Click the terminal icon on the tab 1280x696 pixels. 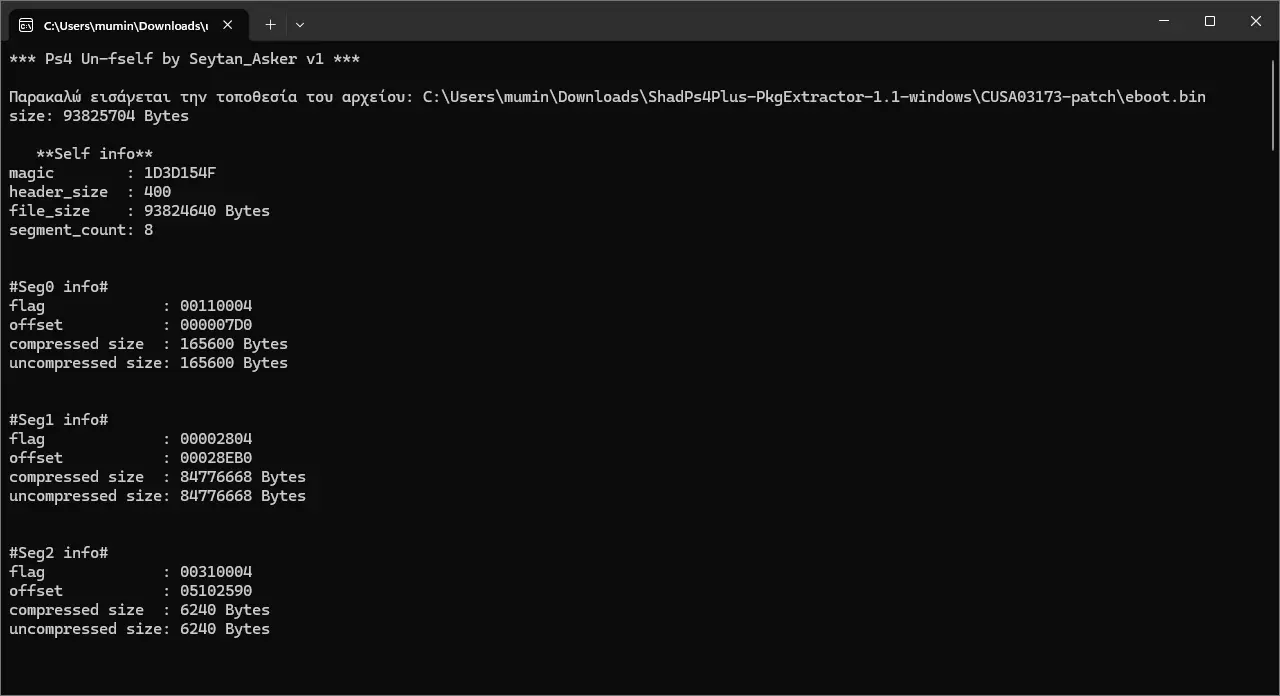tap(26, 25)
